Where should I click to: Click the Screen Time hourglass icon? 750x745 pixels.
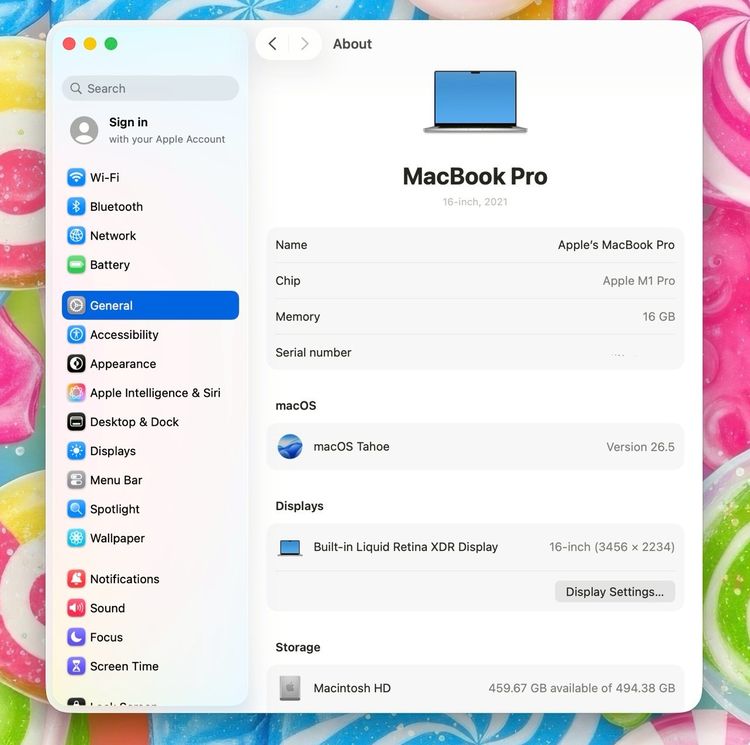tap(76, 667)
